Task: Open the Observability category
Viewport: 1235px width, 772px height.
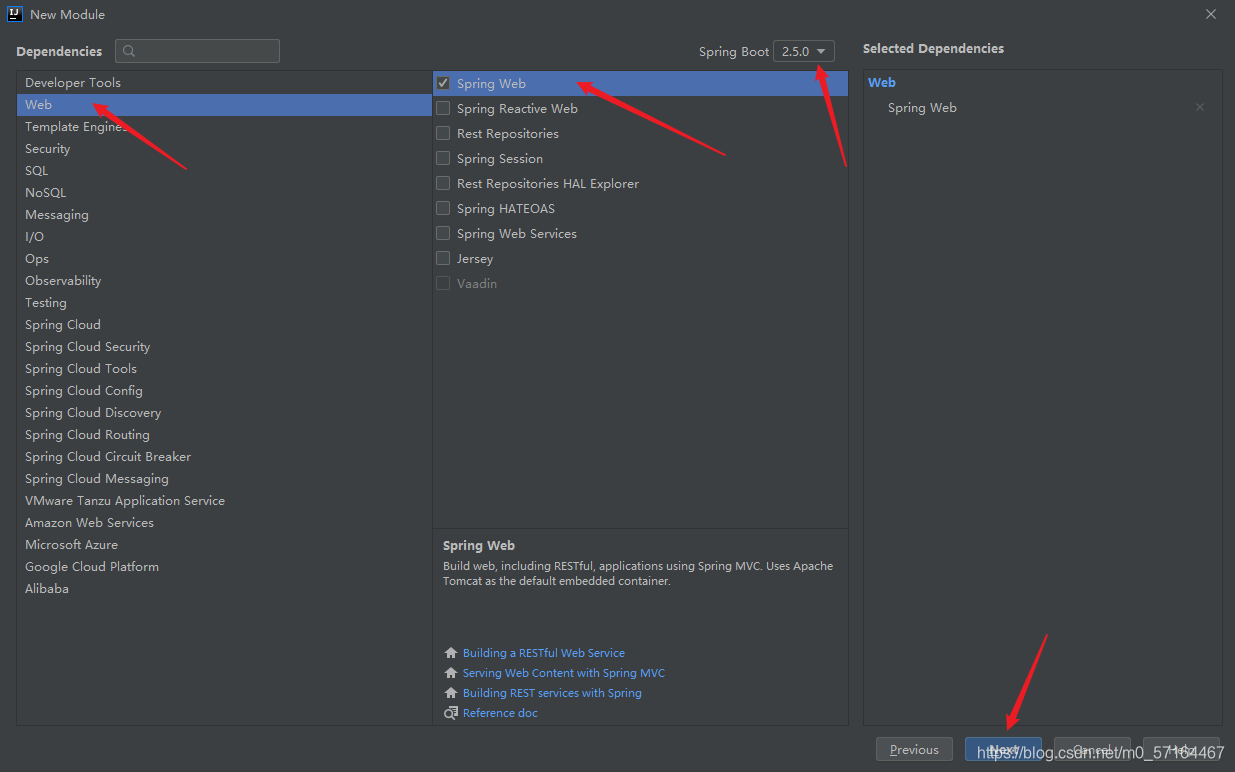Action: tap(224, 280)
